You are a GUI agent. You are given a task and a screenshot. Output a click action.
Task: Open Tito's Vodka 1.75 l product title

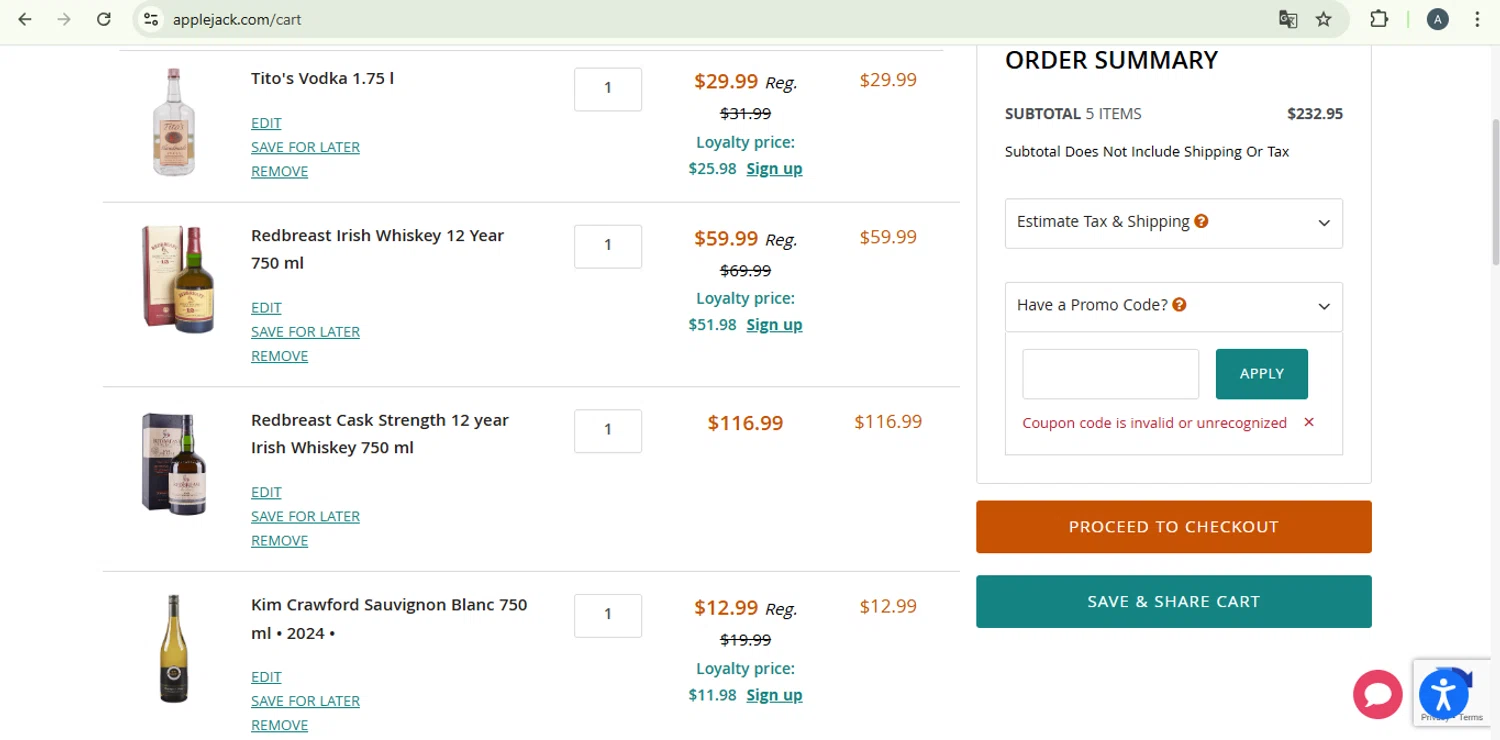point(322,78)
